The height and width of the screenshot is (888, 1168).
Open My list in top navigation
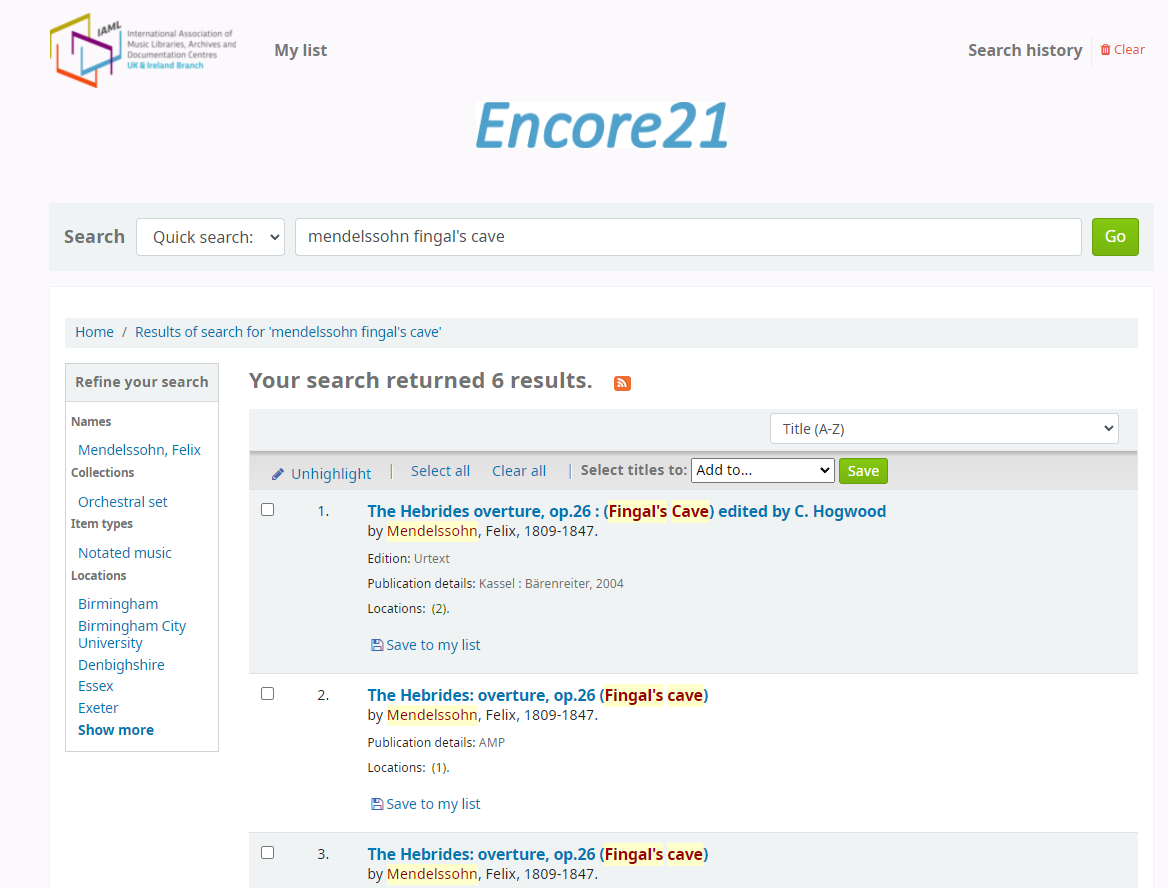301,50
